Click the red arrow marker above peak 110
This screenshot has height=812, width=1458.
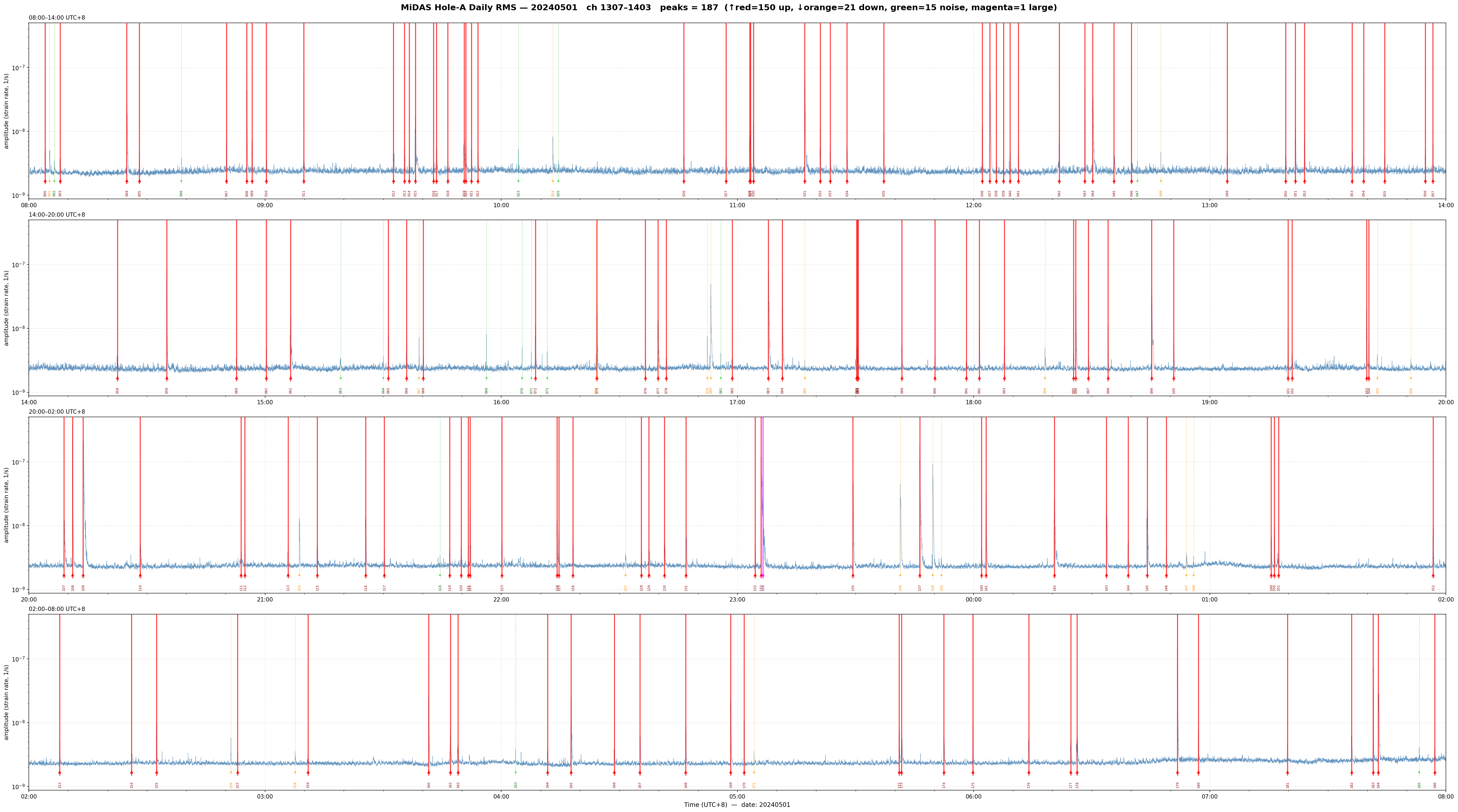click(x=140, y=575)
